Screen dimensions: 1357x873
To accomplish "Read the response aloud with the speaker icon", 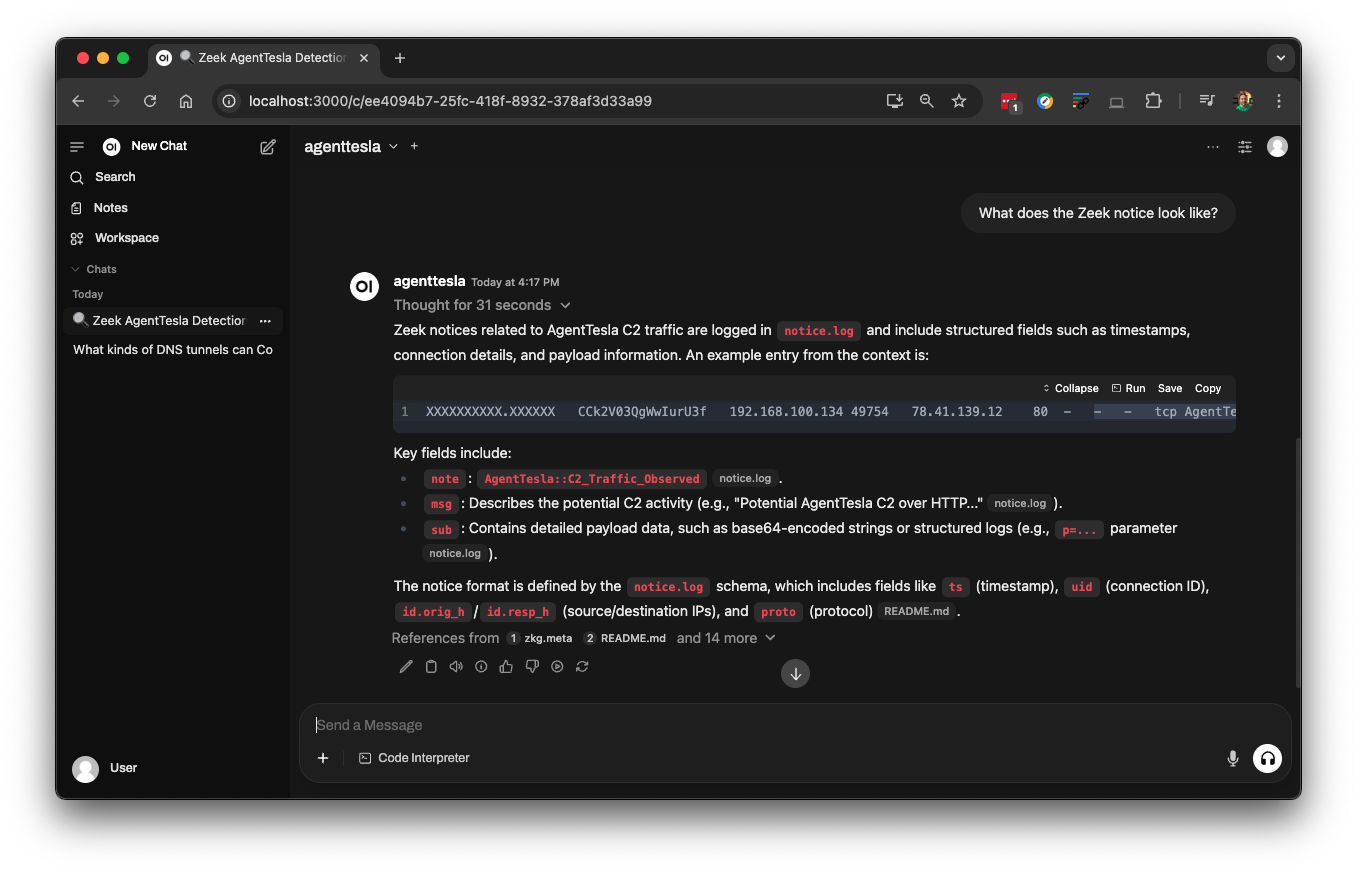I will point(456,667).
